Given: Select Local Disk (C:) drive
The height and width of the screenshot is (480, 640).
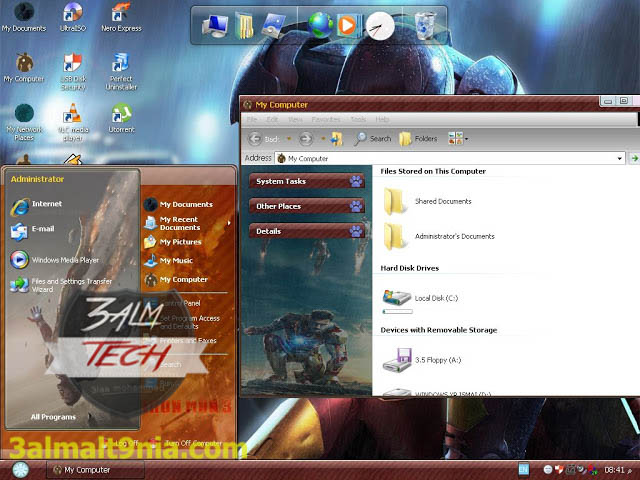Looking at the screenshot, I should pos(420,300).
